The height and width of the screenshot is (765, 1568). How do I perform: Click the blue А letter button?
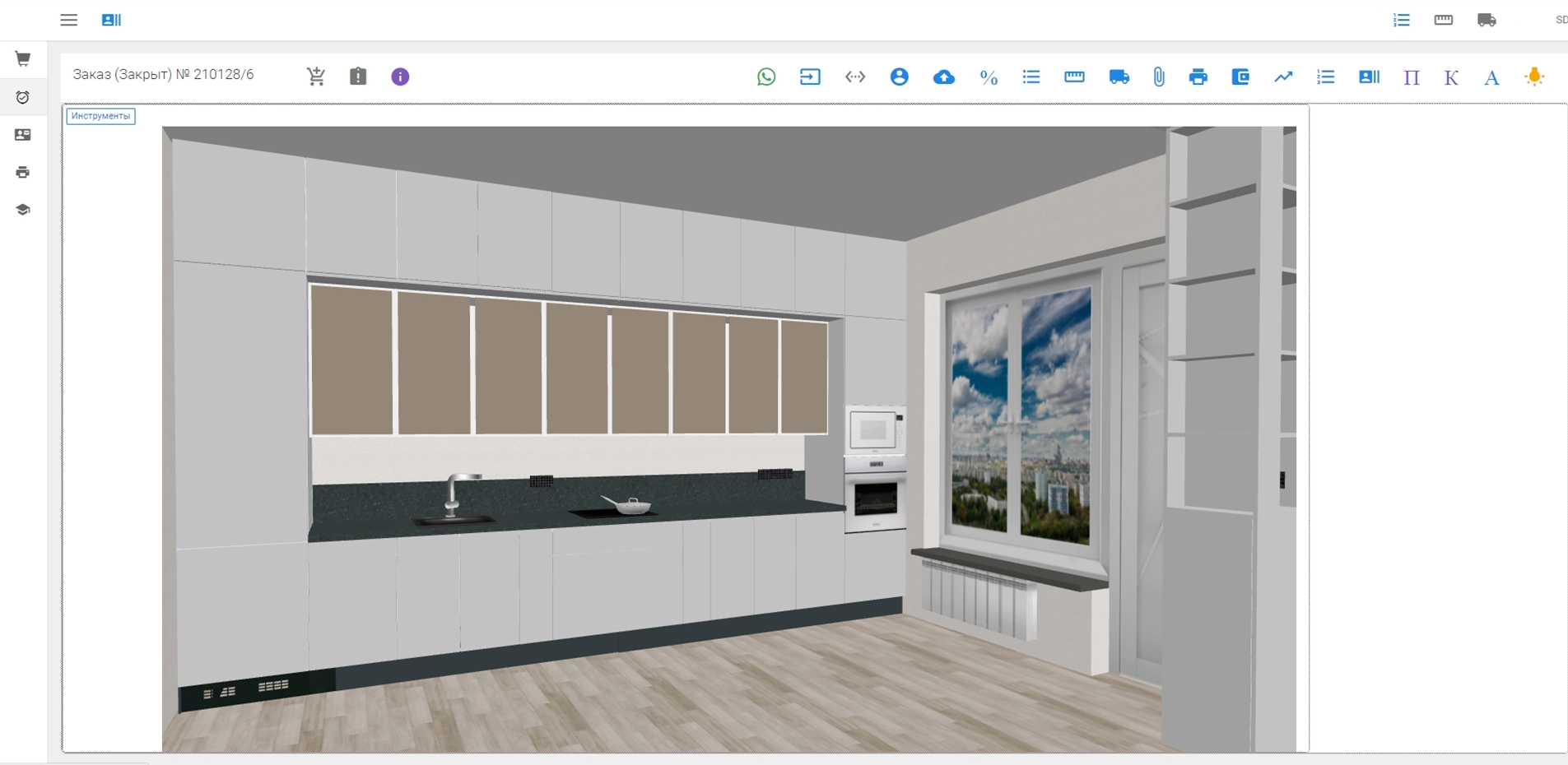[1491, 77]
